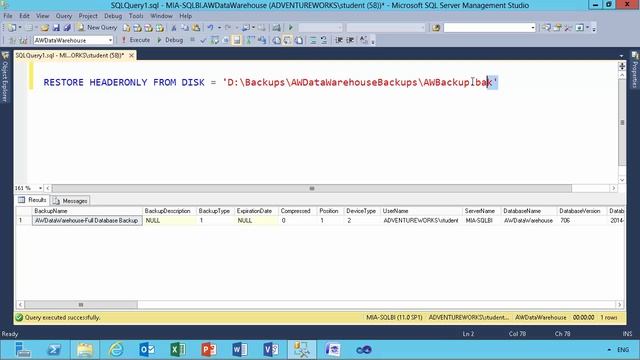640x360 pixels.
Task: Switch to the Messages tab
Action: coord(70,201)
